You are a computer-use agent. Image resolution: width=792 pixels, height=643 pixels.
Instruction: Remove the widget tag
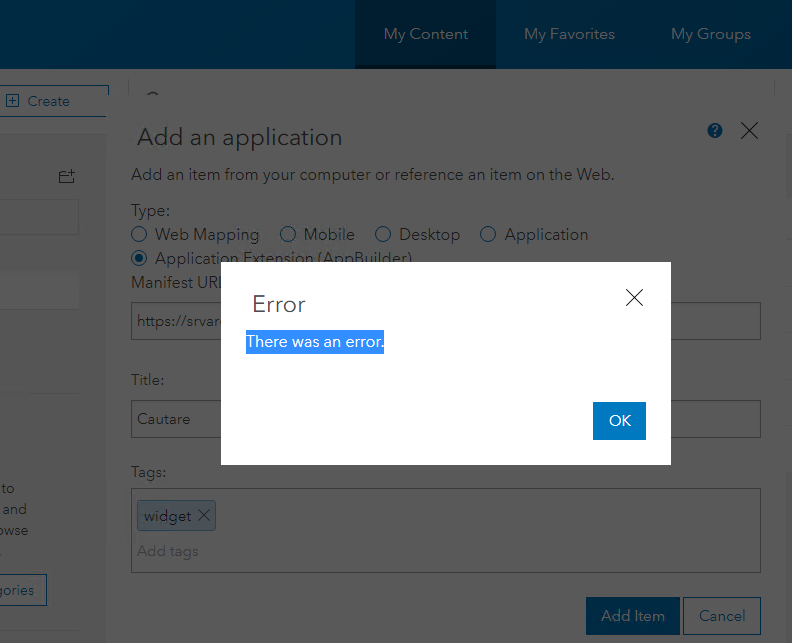204,516
